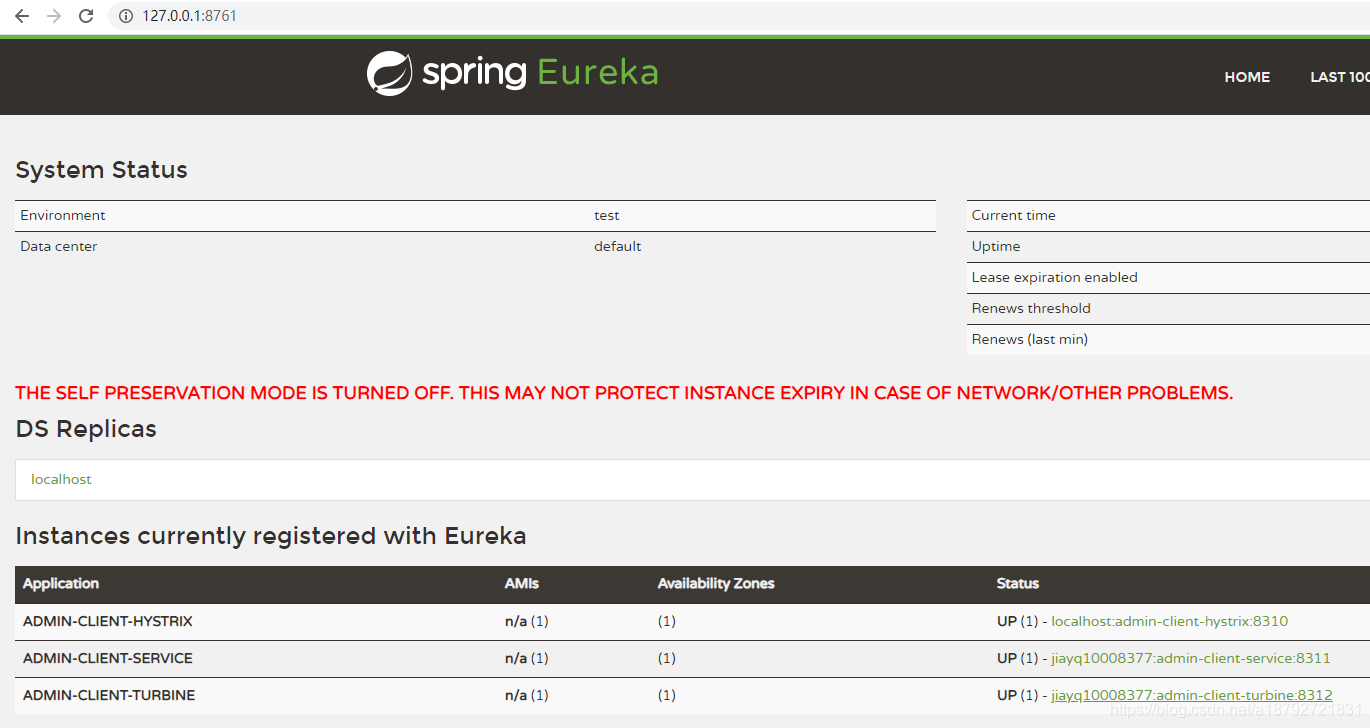
Task: Click the UP (1) status for ADMIN-CLIENT-HYSTRIX
Action: point(1017,621)
